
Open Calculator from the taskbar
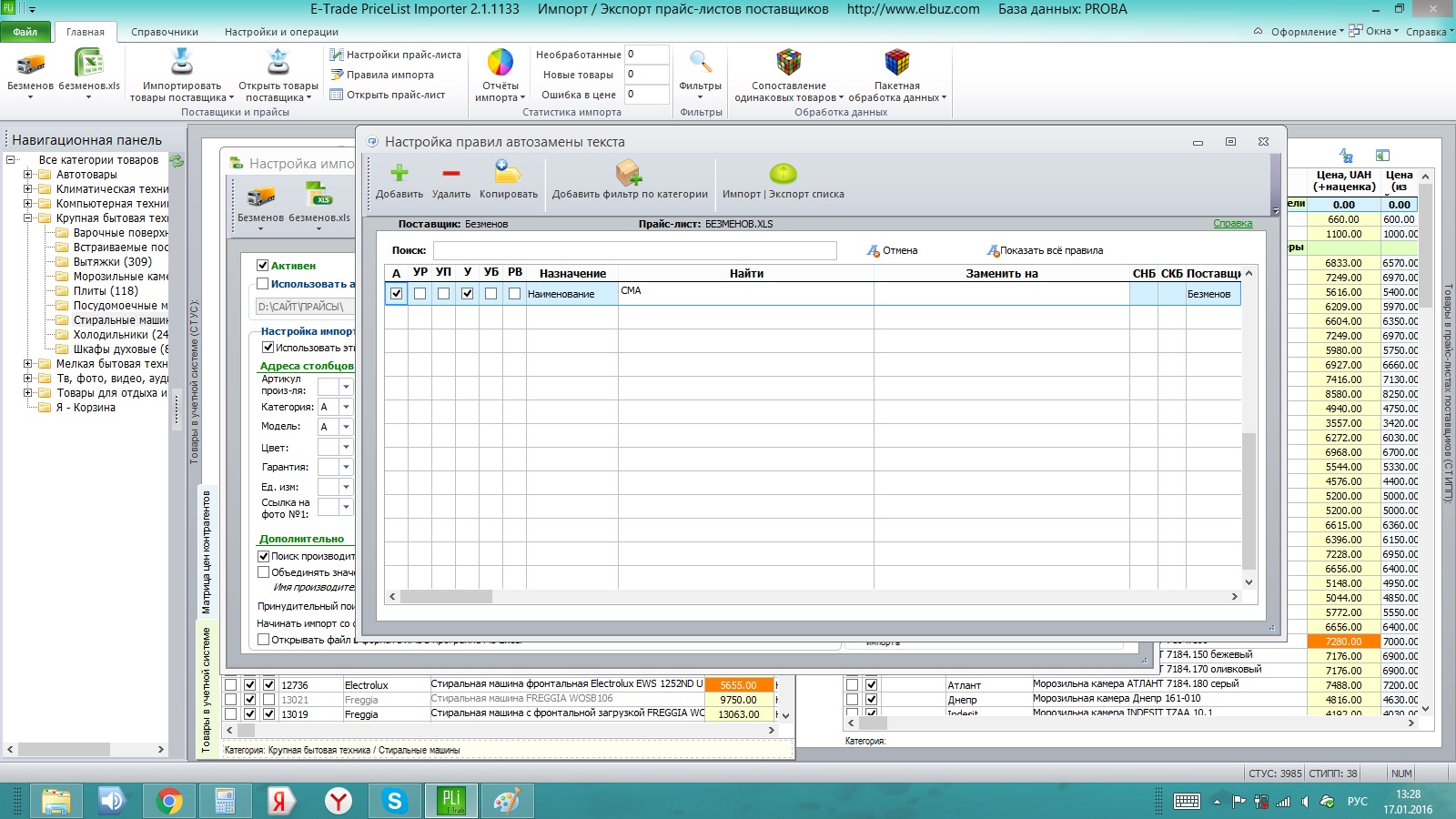pyautogui.click(x=225, y=801)
